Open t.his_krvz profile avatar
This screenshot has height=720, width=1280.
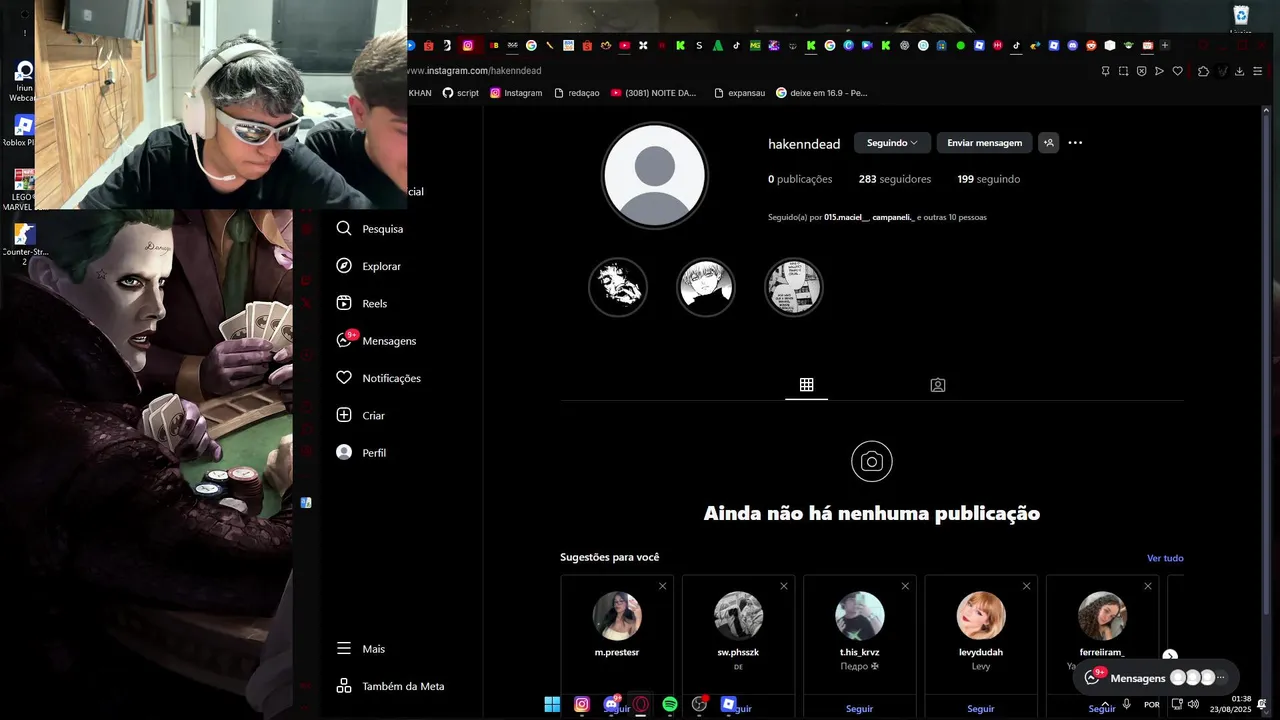tap(860, 616)
